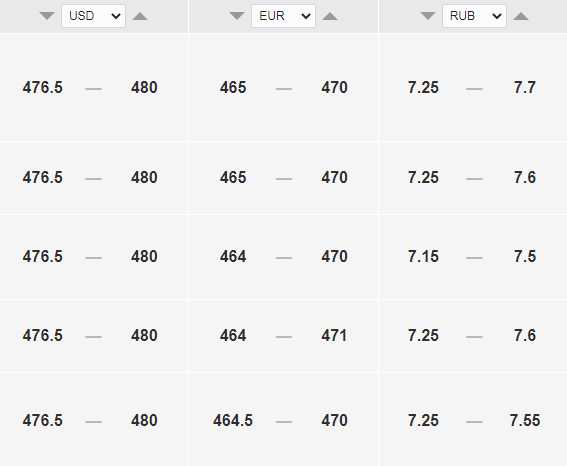567x466 pixels.
Task: Open the RUB currency dropdown
Action: [474, 16]
